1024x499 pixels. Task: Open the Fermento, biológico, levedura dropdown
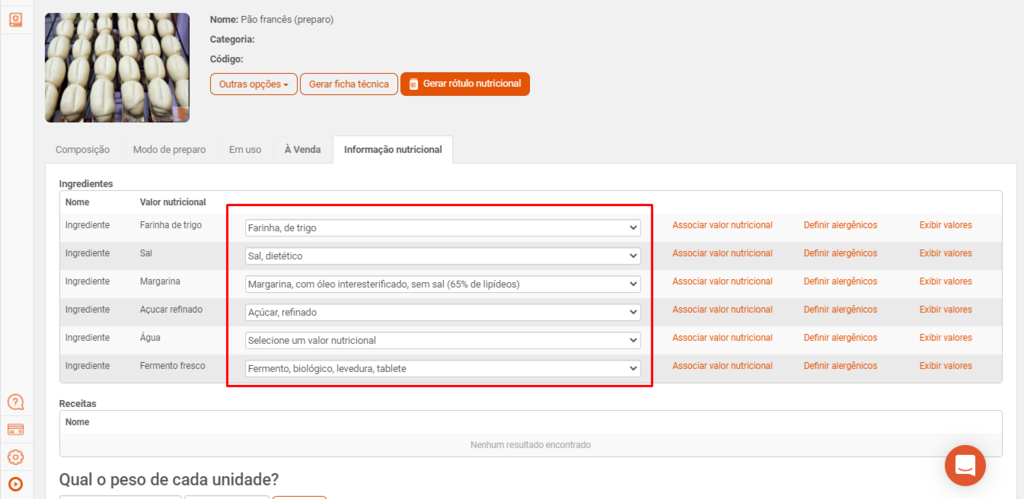coord(443,368)
